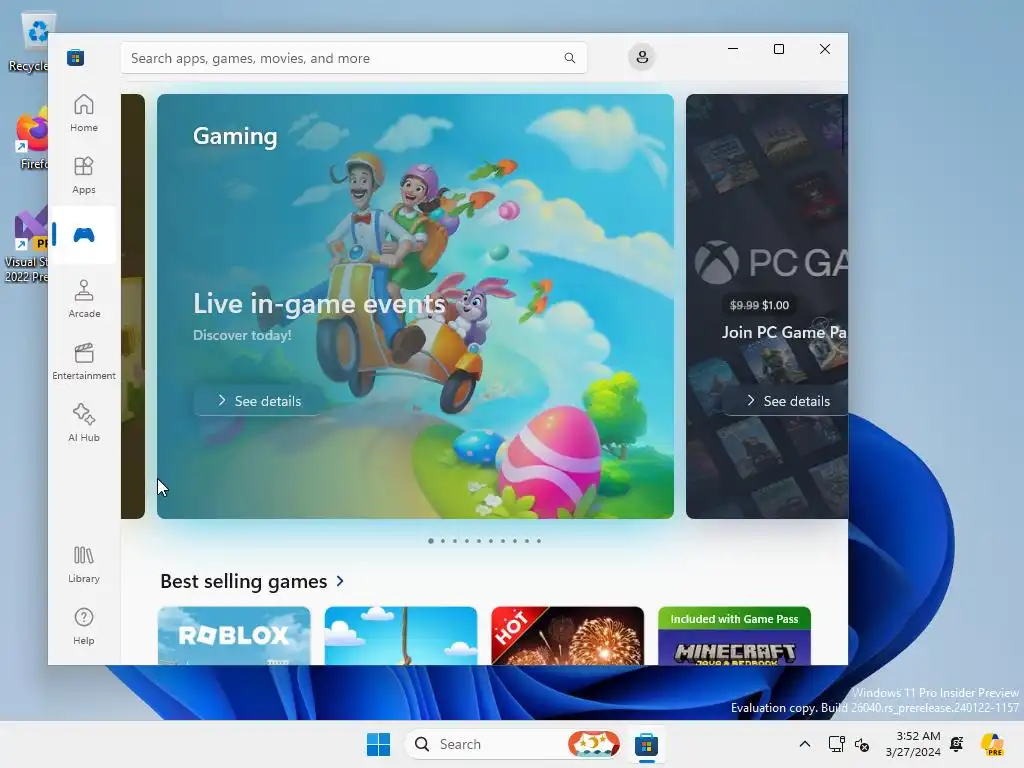Click the Discover today! banner text
The height and width of the screenshot is (768, 1024).
click(242, 335)
